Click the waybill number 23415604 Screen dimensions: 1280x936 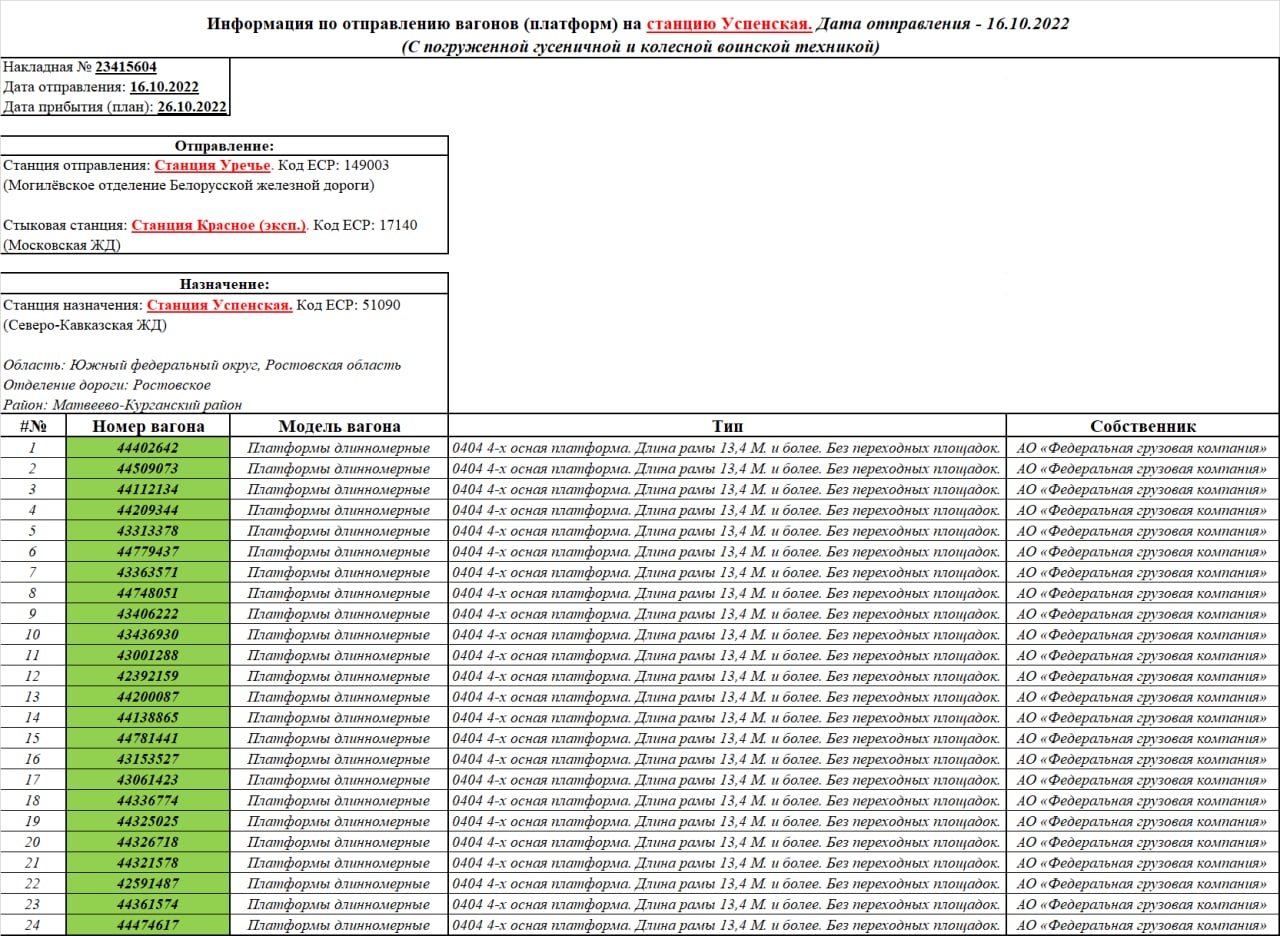click(x=125, y=67)
